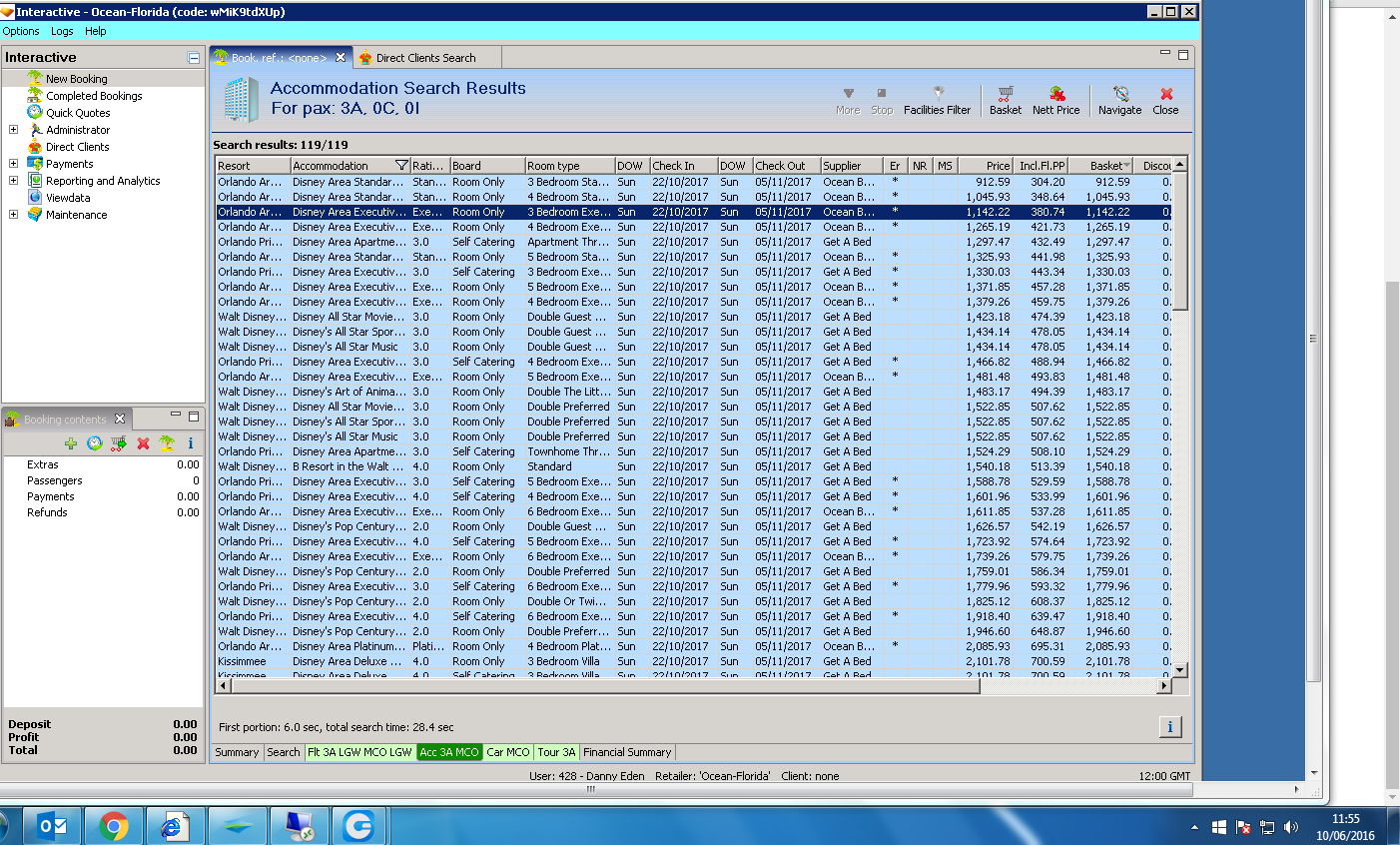Minimize the Booking contents panel

coord(176,415)
